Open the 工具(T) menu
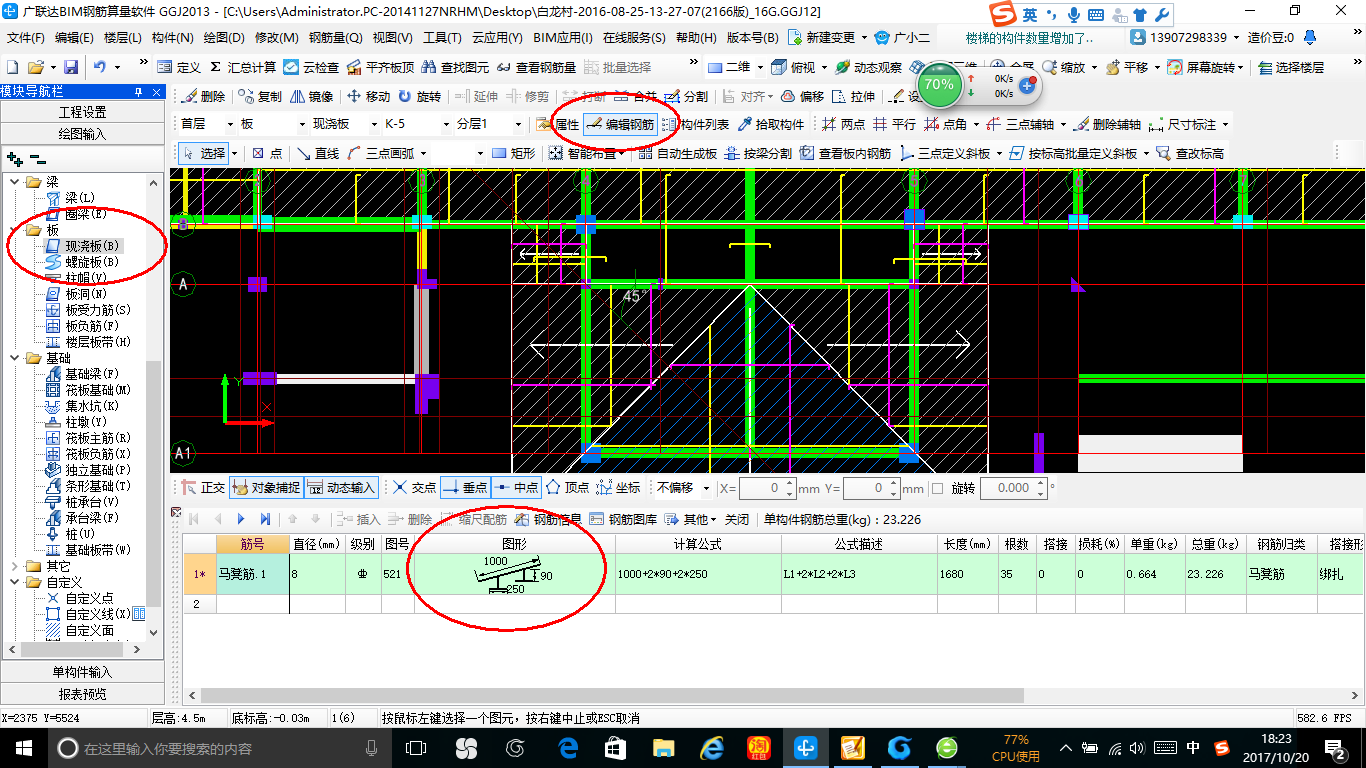This screenshot has width=1366, height=768. tap(442, 38)
